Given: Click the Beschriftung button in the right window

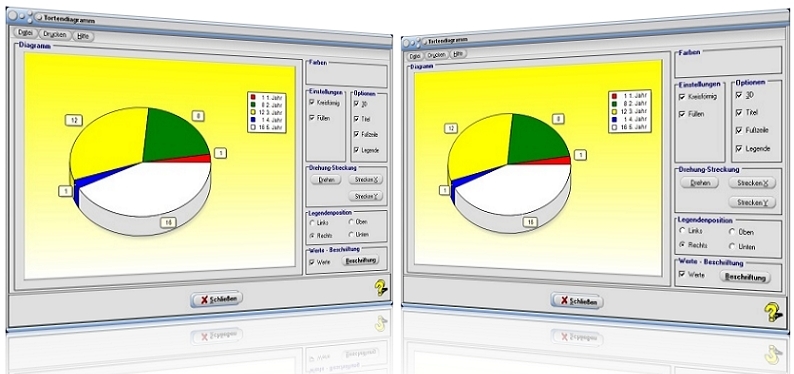Looking at the screenshot, I should (x=747, y=277).
